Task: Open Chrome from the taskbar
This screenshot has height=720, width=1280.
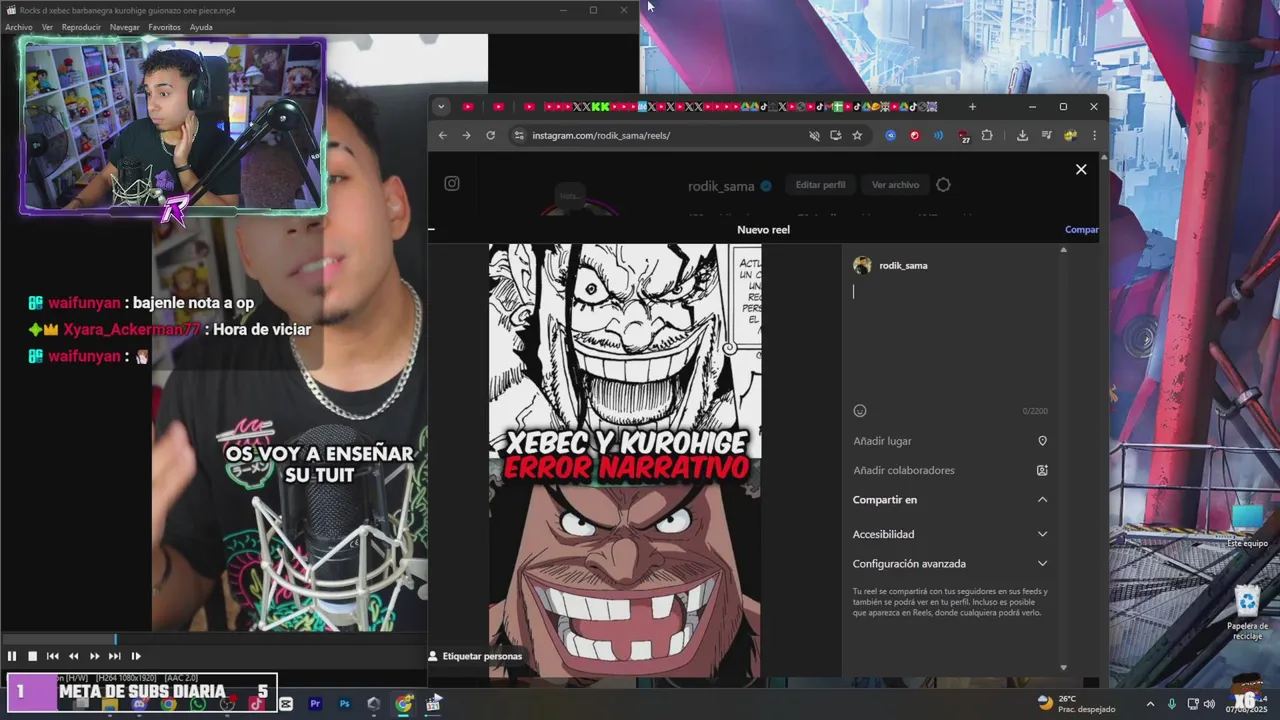Action: [x=403, y=704]
